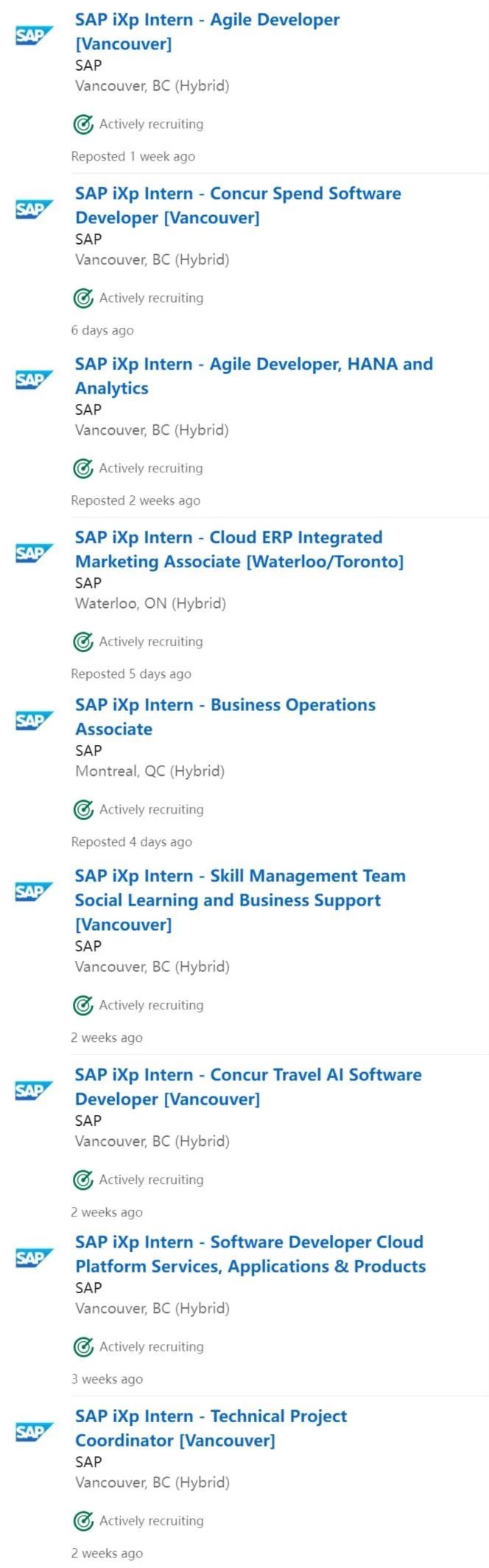Click SAP logo beside Cloud ERP Marketing Associate
Image resolution: width=489 pixels, height=1568 pixels.
point(34,553)
